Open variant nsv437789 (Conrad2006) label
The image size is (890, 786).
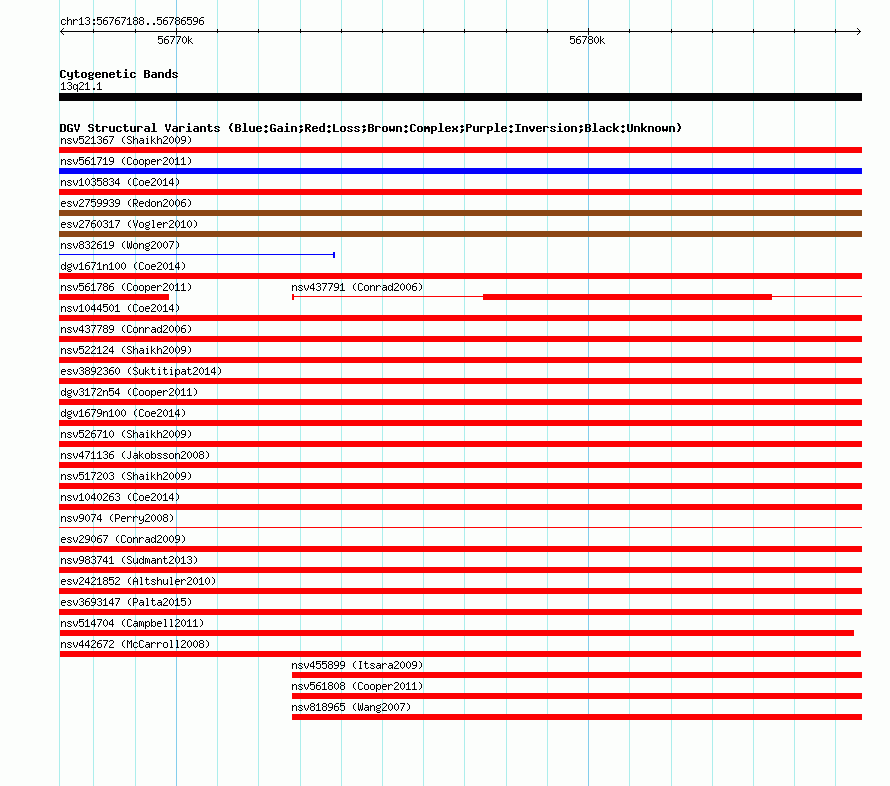pos(126,329)
